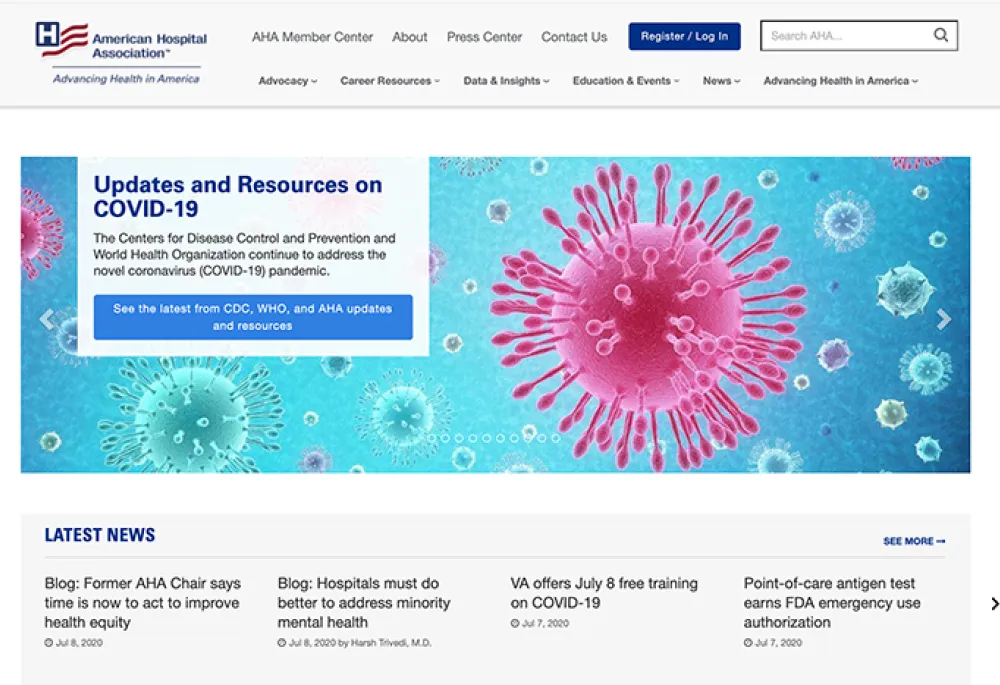Advance to next carousel slide arrow

tap(944, 318)
